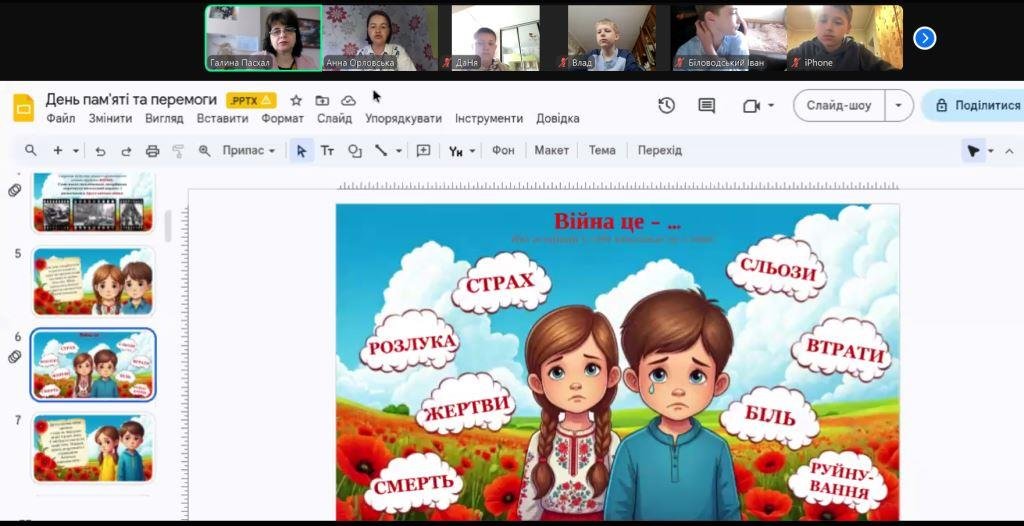Open the new slide layout dropdown arrow
This screenshot has width=1024, height=526.
click(x=76, y=151)
